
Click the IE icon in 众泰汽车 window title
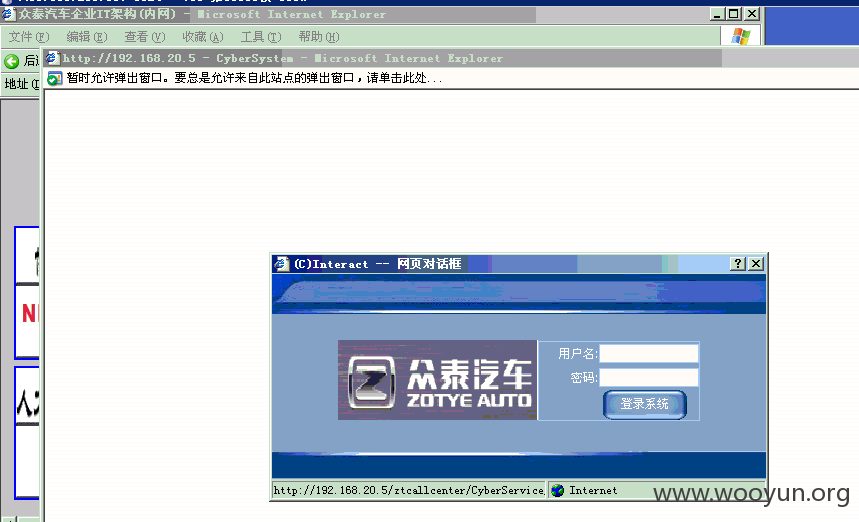8,14
